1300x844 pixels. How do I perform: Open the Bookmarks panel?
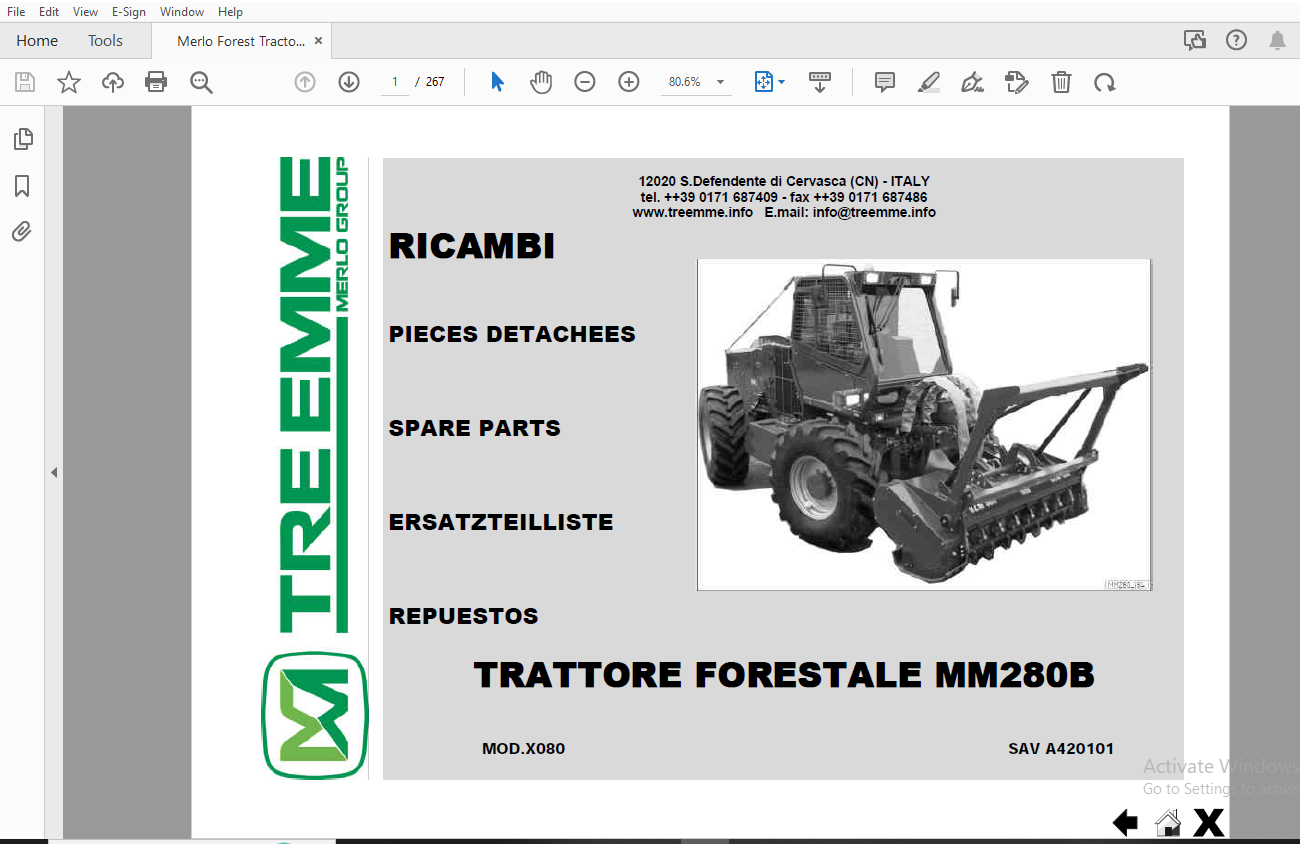22,186
